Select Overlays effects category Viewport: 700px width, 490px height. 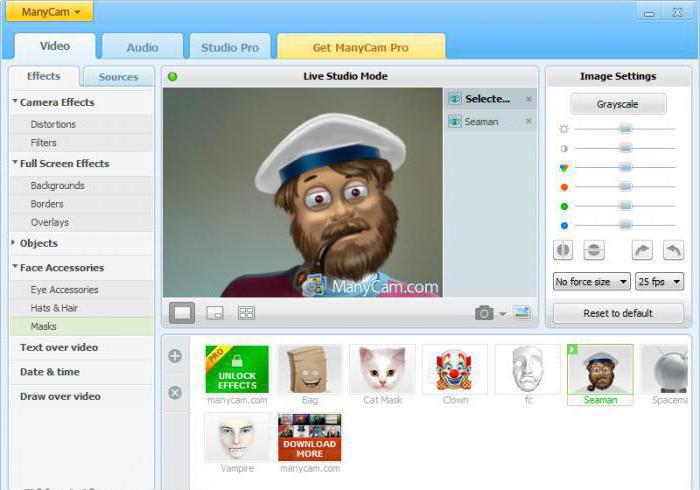[81, 222]
